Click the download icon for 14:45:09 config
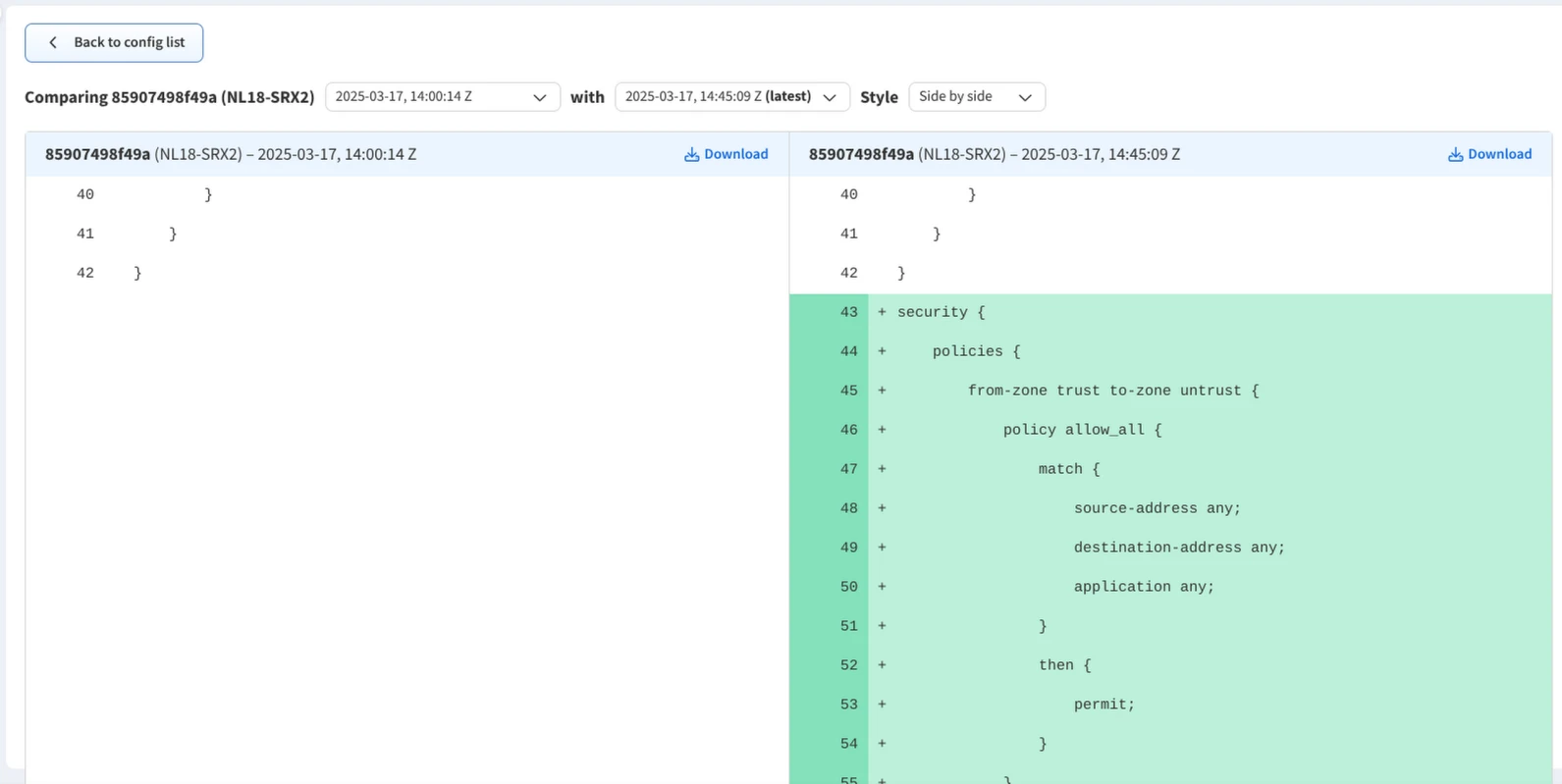 (1455, 155)
